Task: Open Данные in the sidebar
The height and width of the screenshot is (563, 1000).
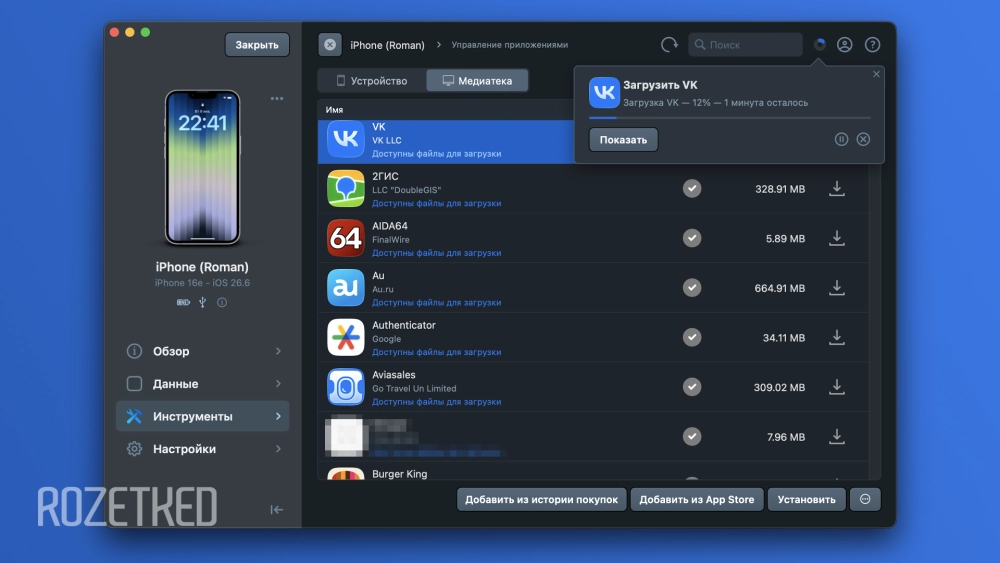Action: pyautogui.click(x=202, y=384)
